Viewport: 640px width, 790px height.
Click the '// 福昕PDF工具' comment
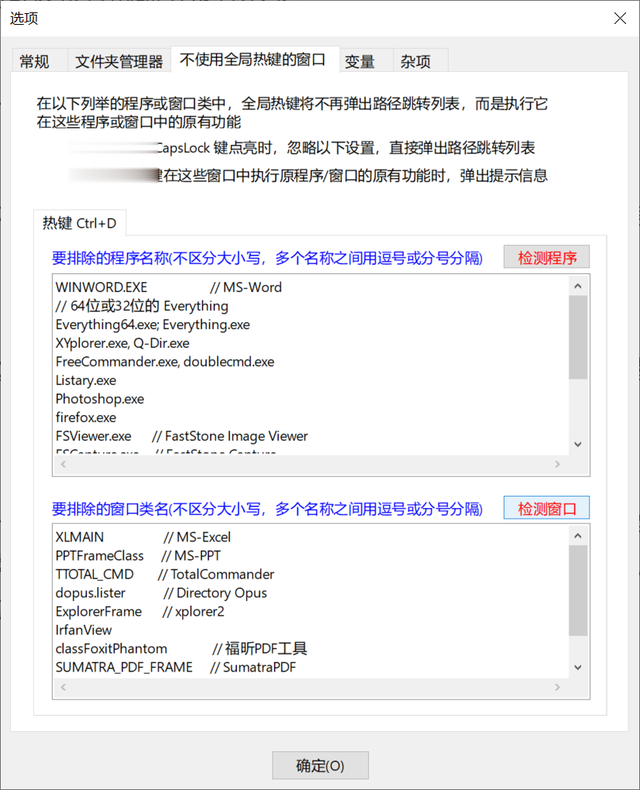click(260, 649)
